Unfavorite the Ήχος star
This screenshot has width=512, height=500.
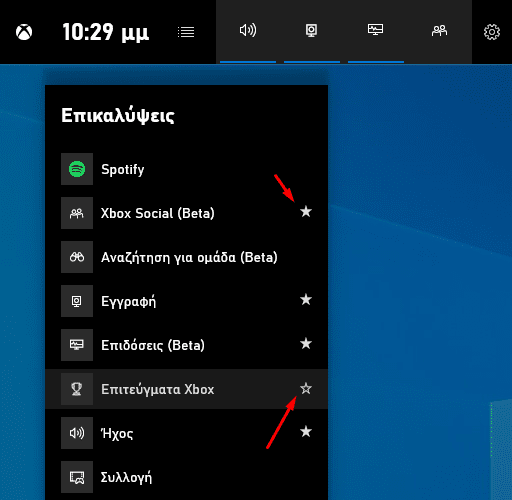pyautogui.click(x=306, y=432)
